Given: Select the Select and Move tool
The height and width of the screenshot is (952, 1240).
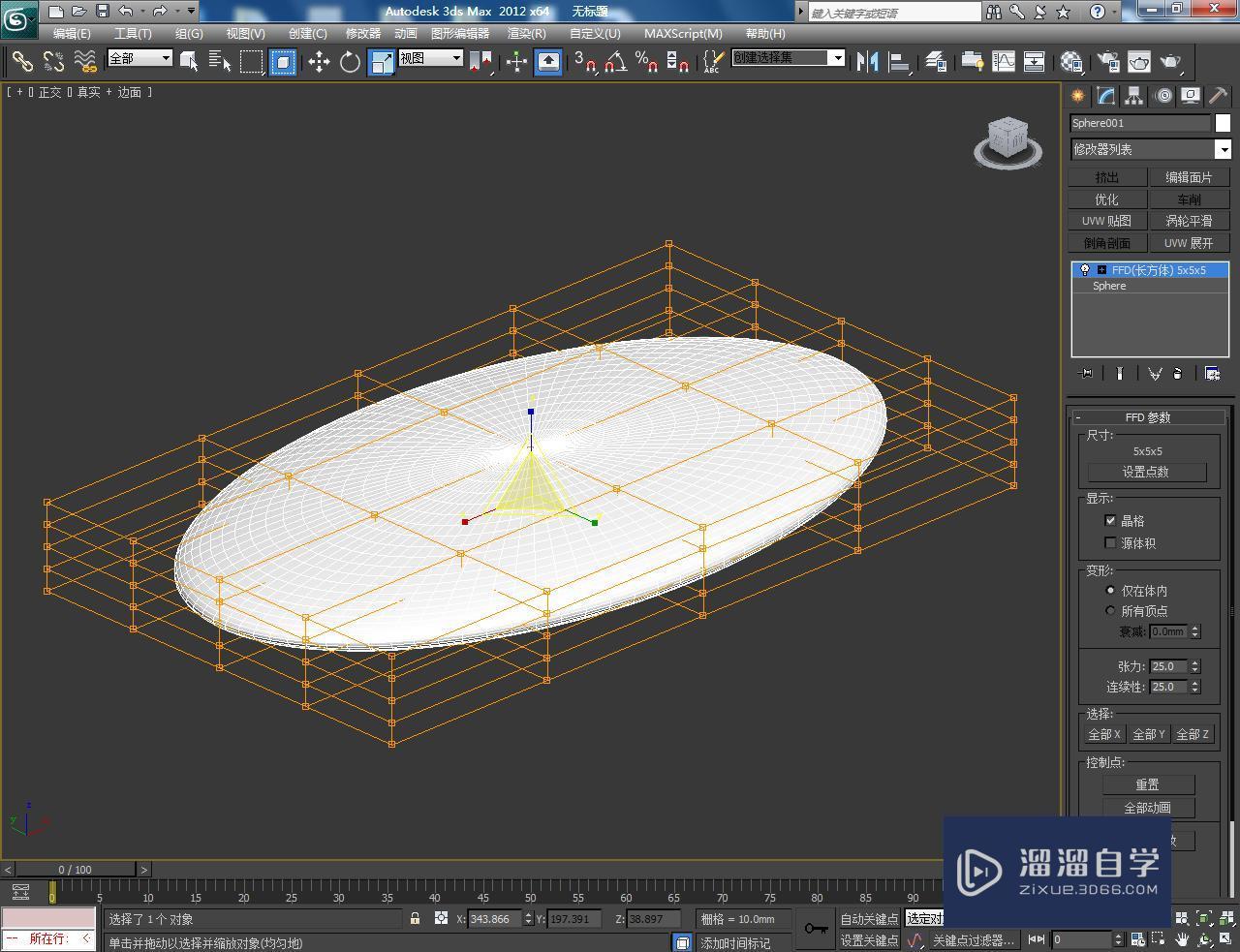Looking at the screenshot, I should click(x=320, y=61).
